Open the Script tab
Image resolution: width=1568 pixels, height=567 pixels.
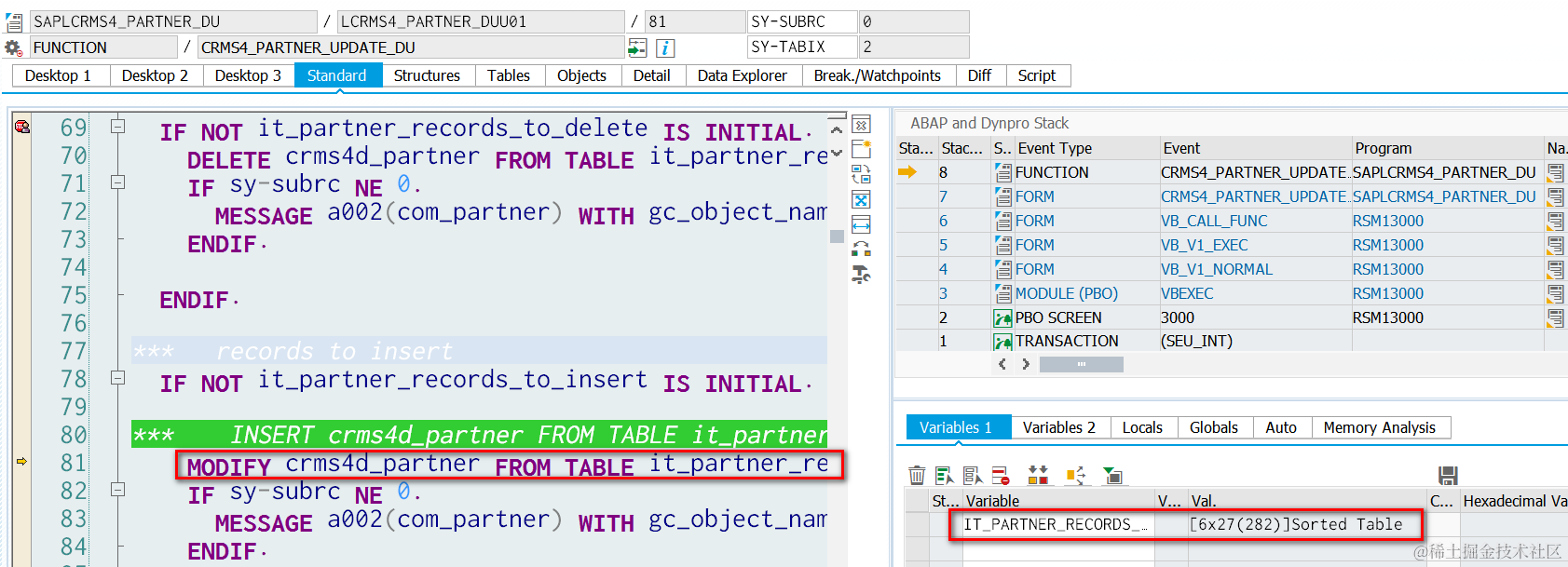(1037, 75)
